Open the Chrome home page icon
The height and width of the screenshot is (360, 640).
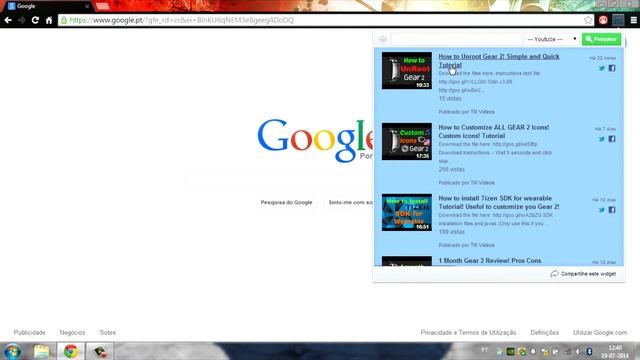pos(49,20)
